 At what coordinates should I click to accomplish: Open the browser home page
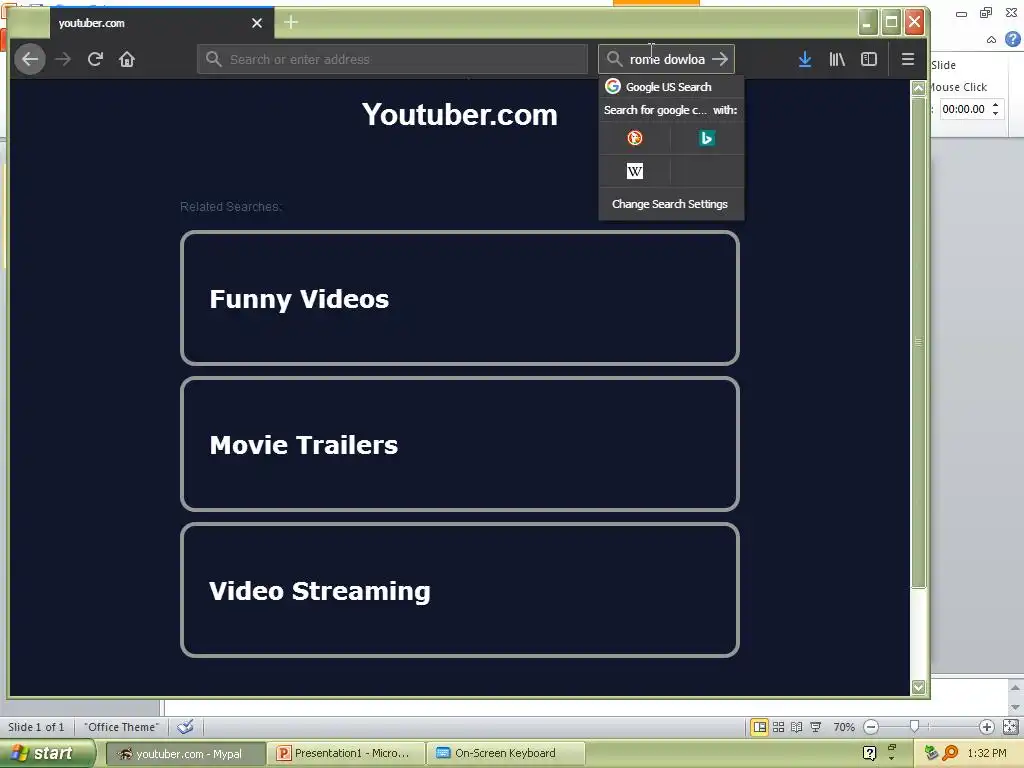[127, 59]
